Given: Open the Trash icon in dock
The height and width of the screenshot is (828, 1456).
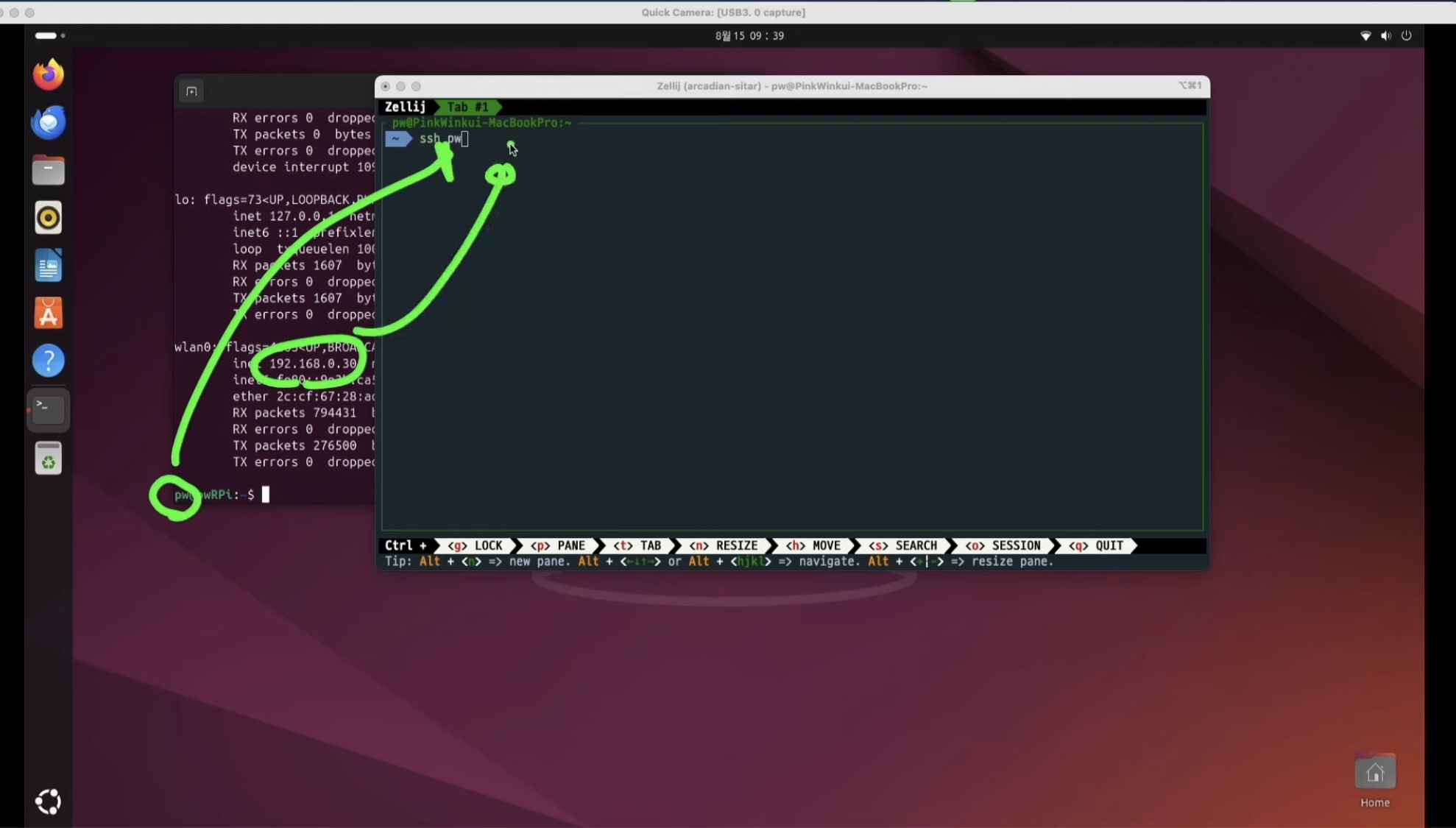Looking at the screenshot, I should coord(49,459).
